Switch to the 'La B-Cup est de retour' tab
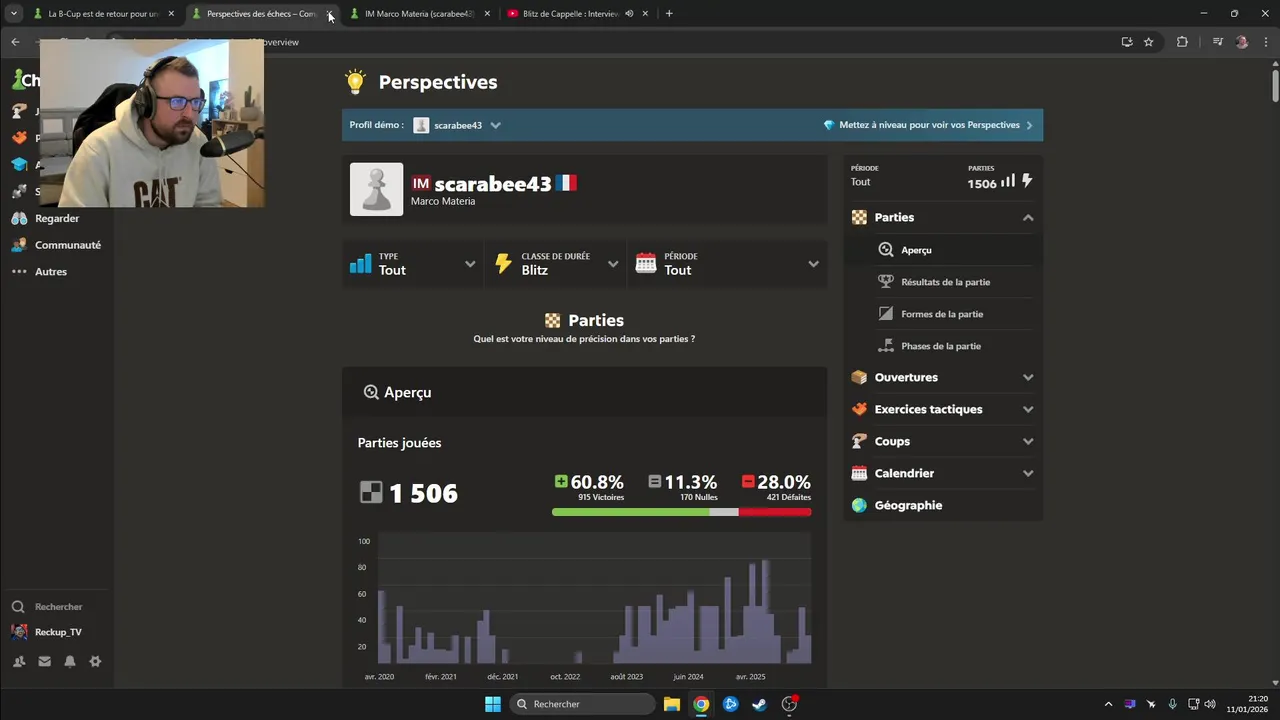Image resolution: width=1280 pixels, height=720 pixels. point(103,14)
